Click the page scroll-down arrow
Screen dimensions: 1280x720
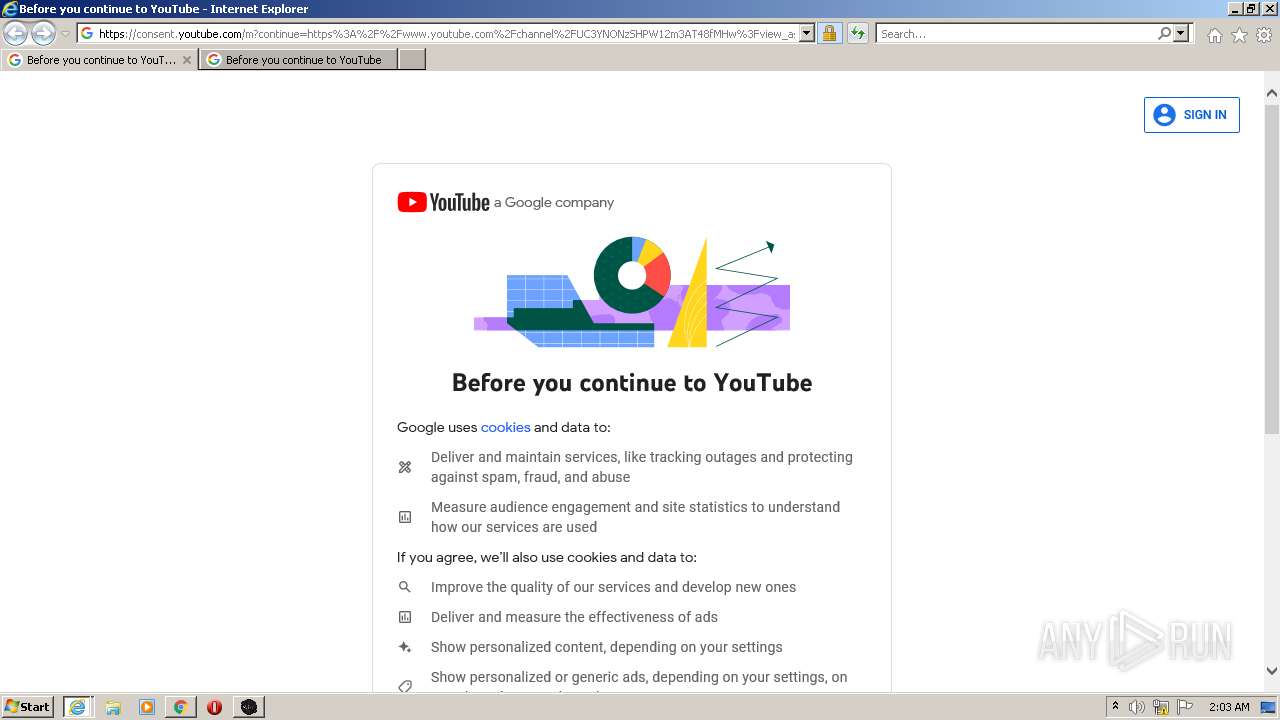pyautogui.click(x=1272, y=671)
